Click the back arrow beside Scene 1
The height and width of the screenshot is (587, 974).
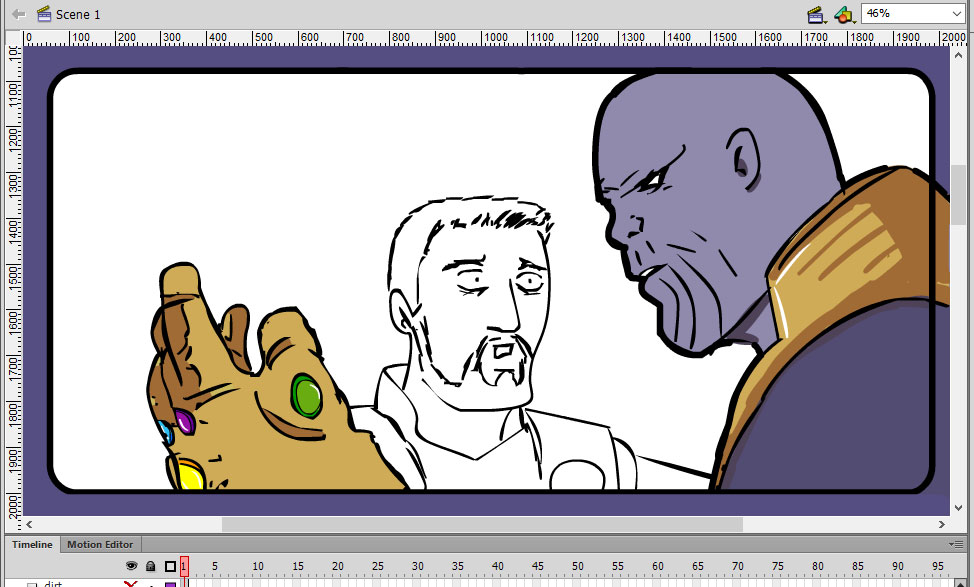pyautogui.click(x=19, y=14)
